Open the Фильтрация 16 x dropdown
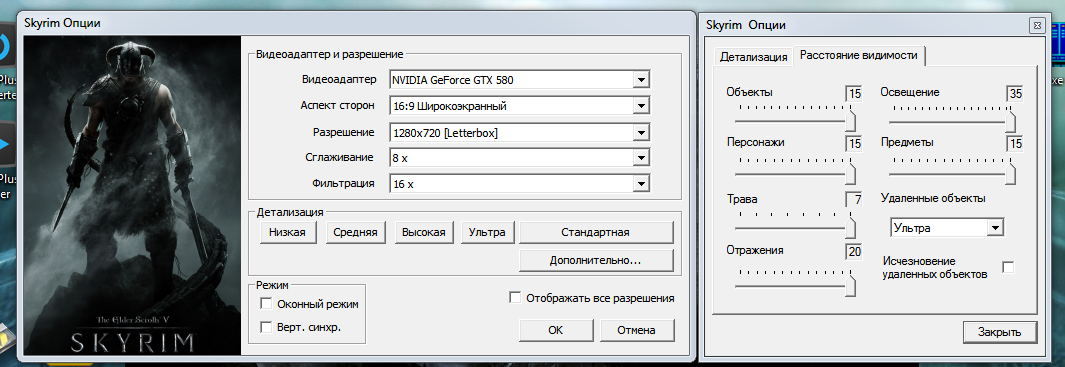 coord(520,184)
